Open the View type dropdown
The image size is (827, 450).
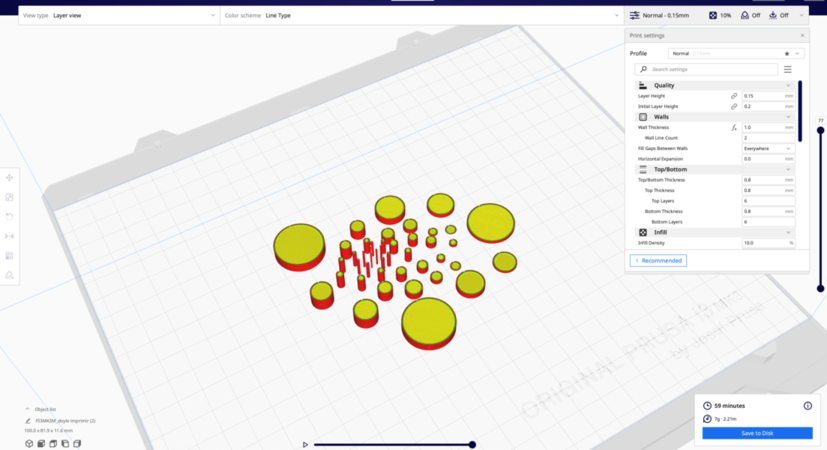click(119, 15)
